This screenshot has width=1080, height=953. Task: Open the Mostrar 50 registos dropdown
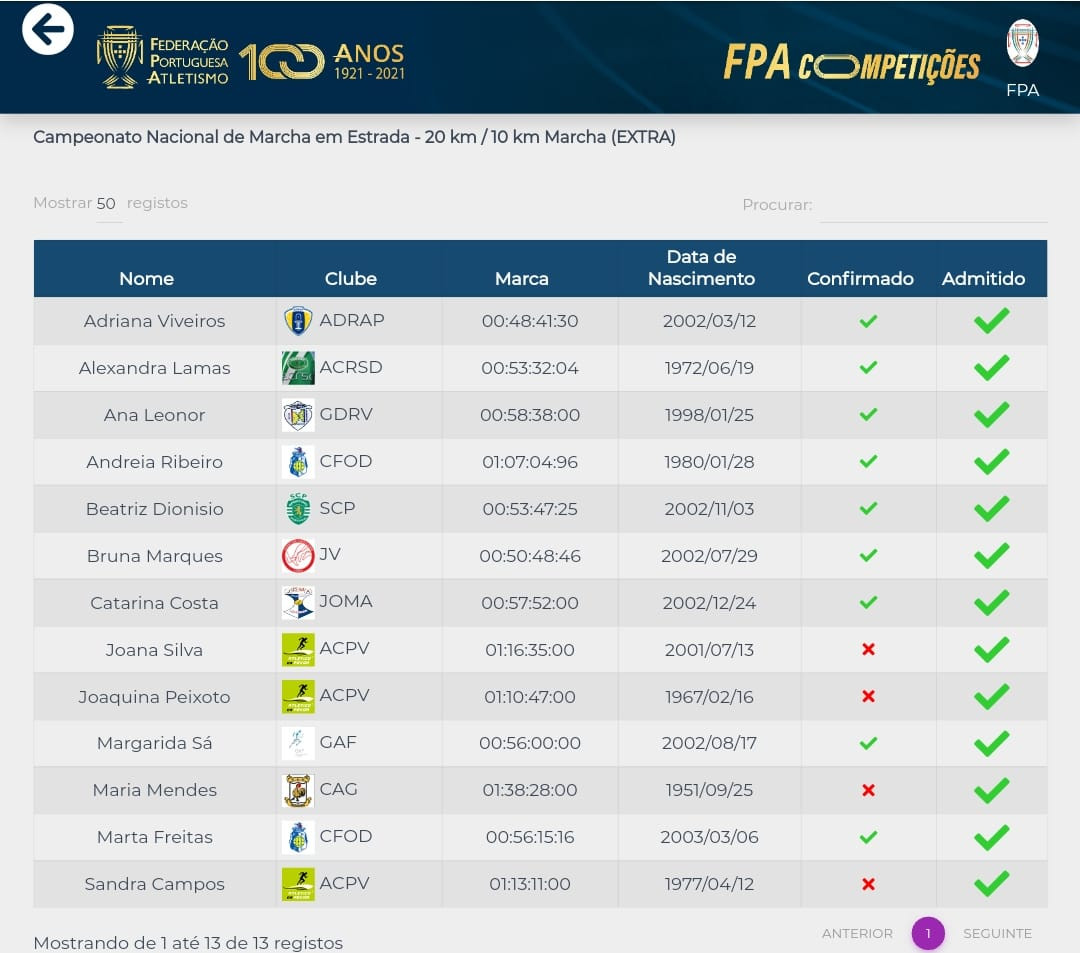click(108, 204)
